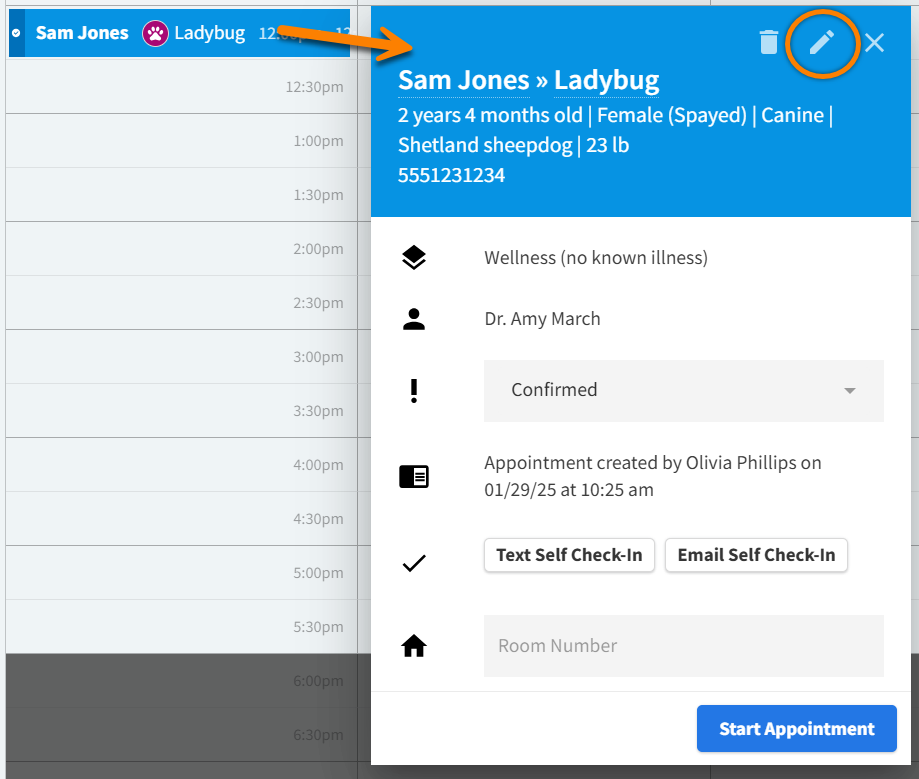Delete appointment using the trash icon
This screenshot has width=919, height=779.
[x=768, y=42]
